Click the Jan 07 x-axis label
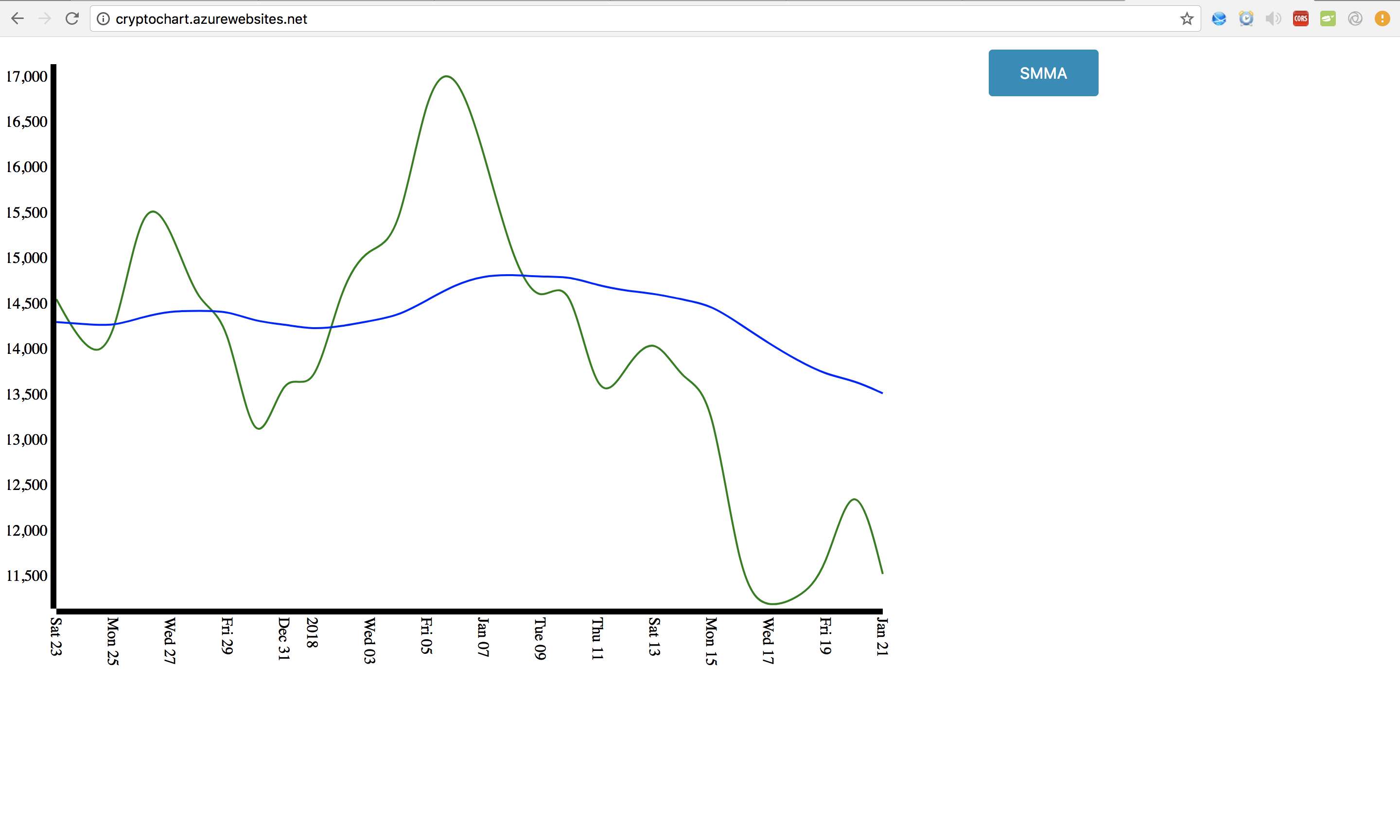This screenshot has height=840, width=1400. click(x=483, y=637)
